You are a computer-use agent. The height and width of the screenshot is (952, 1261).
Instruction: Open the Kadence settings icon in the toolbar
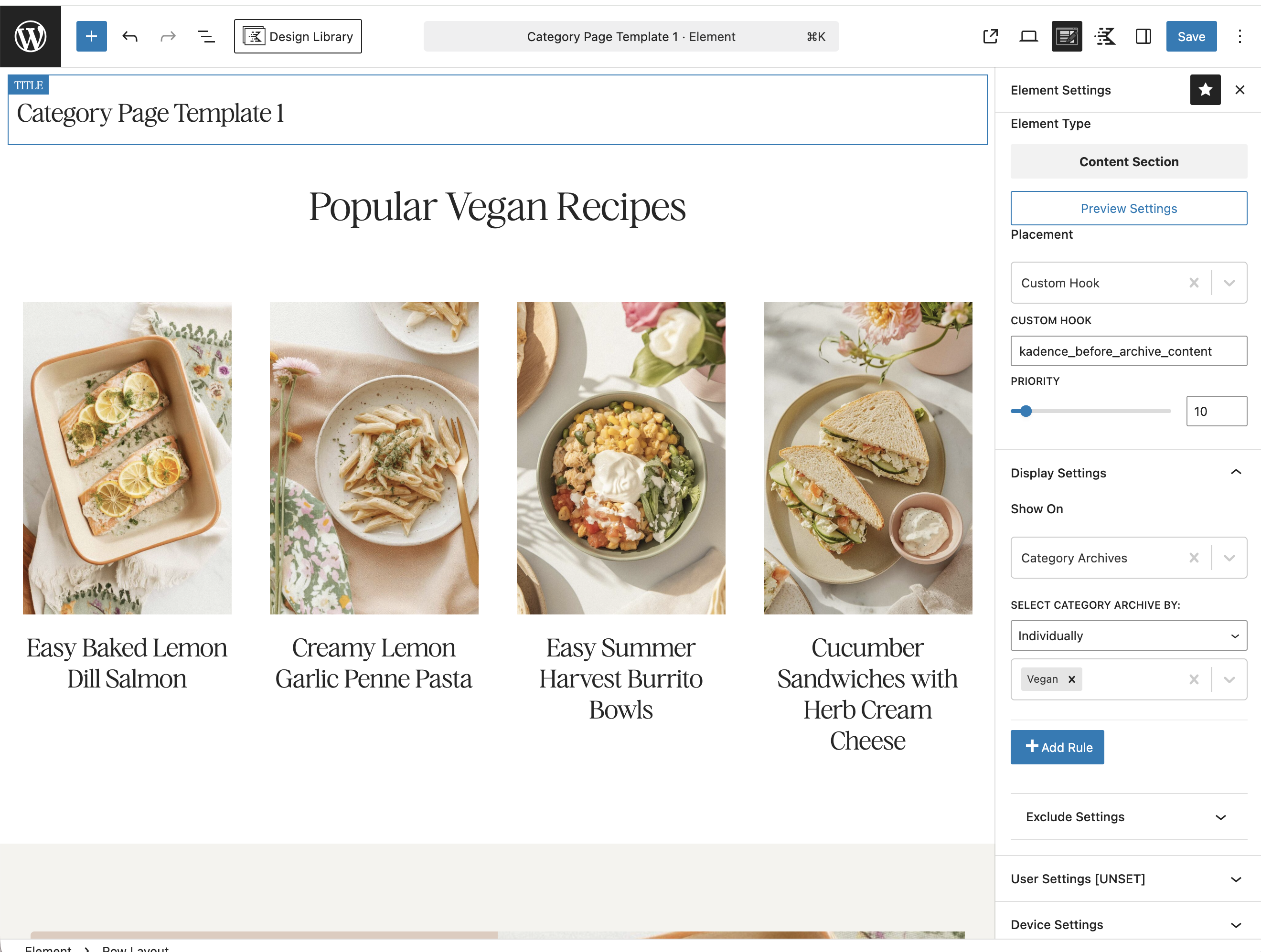pos(1105,36)
